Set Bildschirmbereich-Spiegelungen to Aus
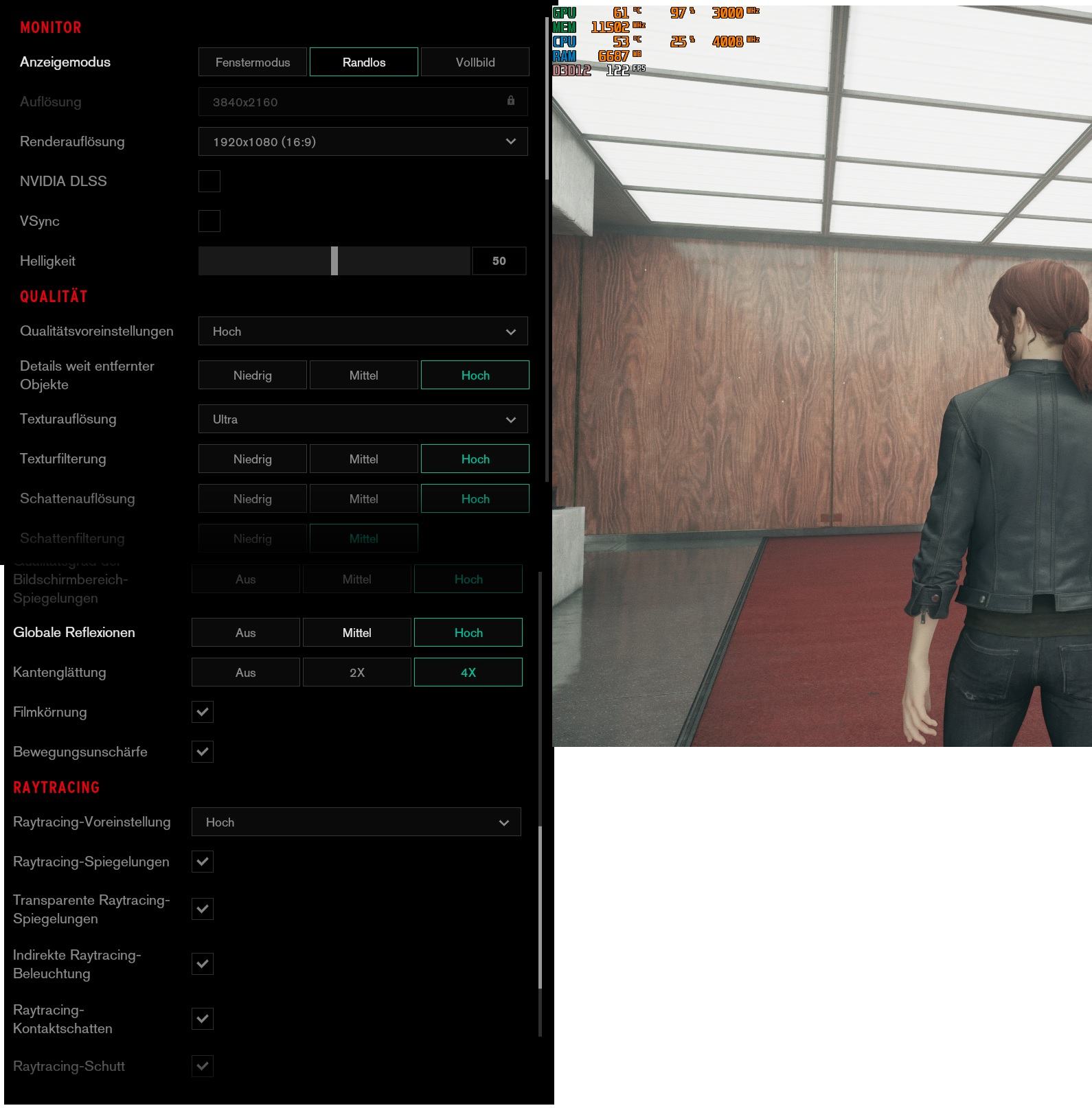Screen dimensions: 1092x1108 (246, 579)
